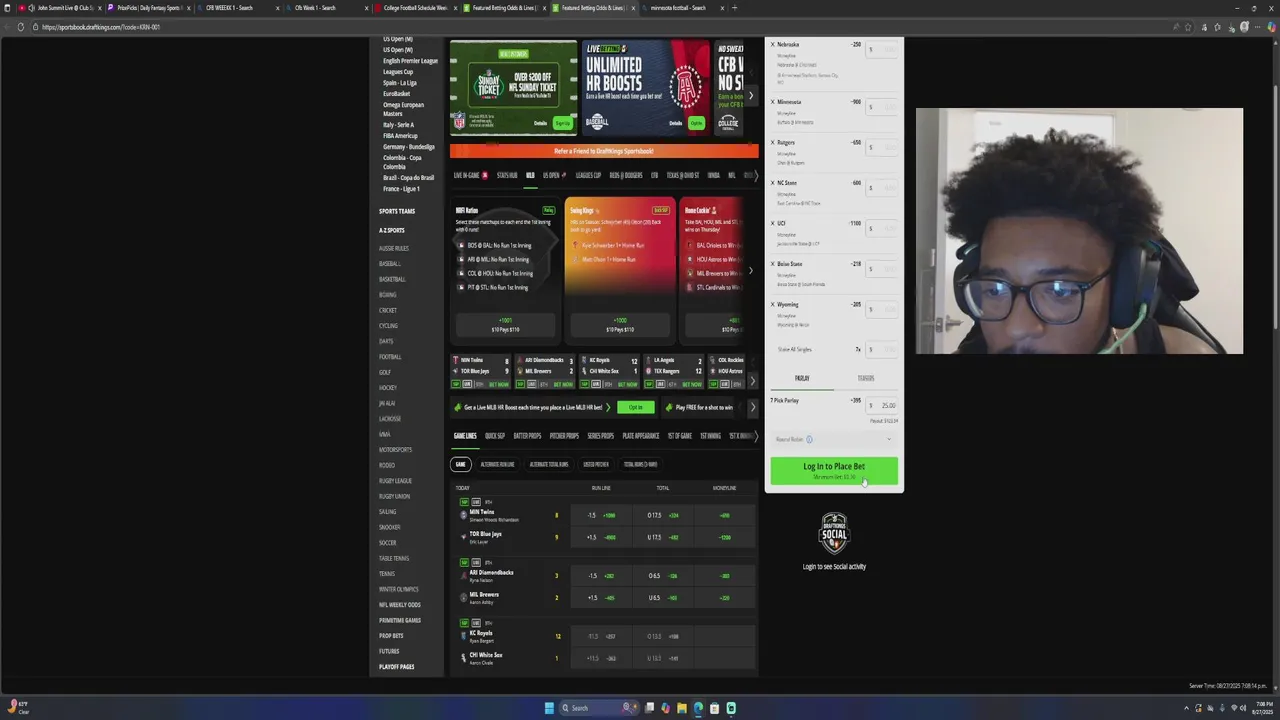This screenshot has width=1280, height=720.
Task: Select US Open tab in sports nav
Action: (x=554, y=175)
